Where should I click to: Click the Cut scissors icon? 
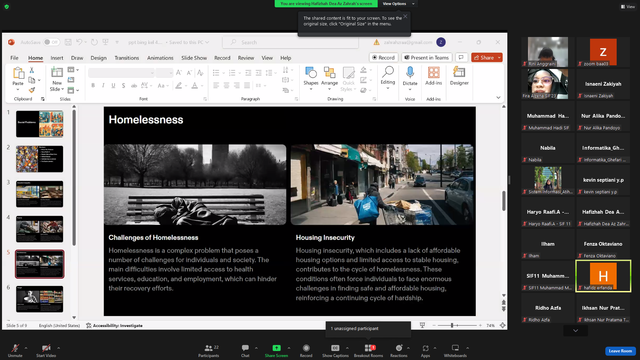(32, 71)
